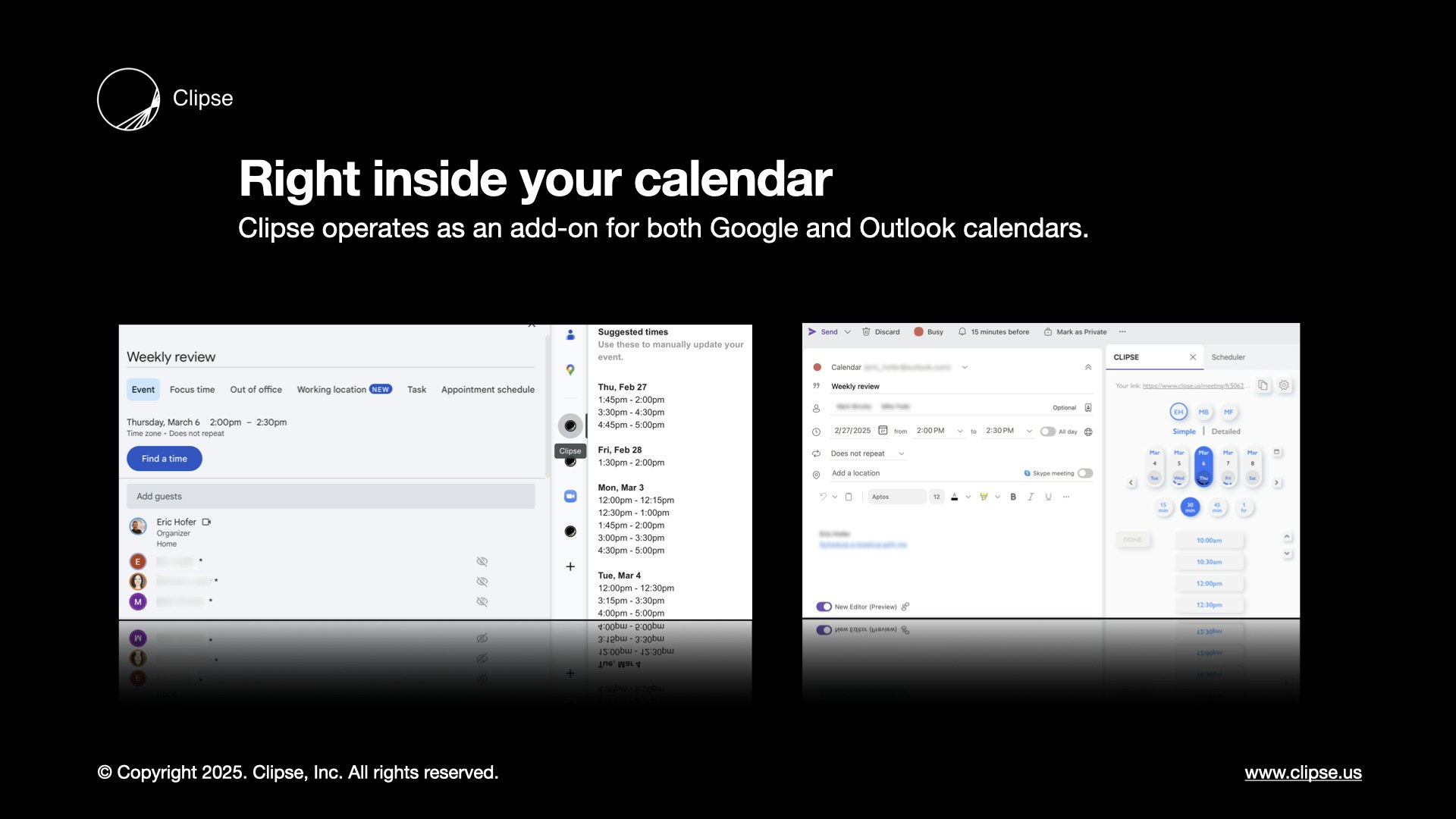Copy the Clipse meeting link
1456x819 pixels.
pyautogui.click(x=1263, y=385)
